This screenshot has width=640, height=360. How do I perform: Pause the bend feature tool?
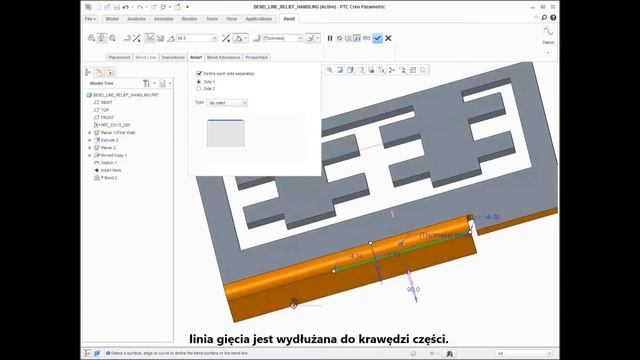click(x=330, y=38)
